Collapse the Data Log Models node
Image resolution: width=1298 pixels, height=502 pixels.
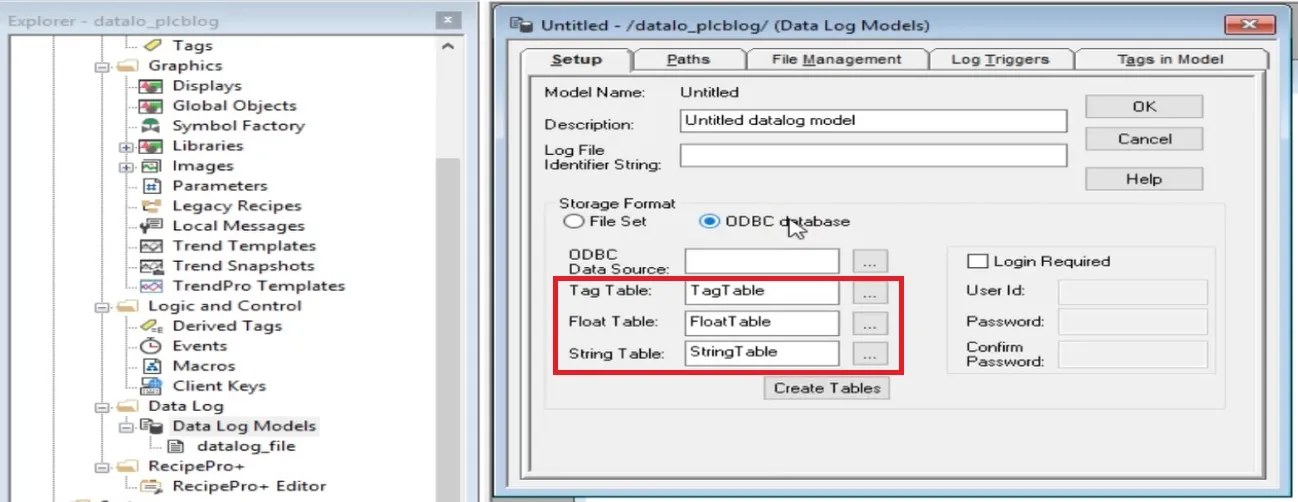point(125,426)
